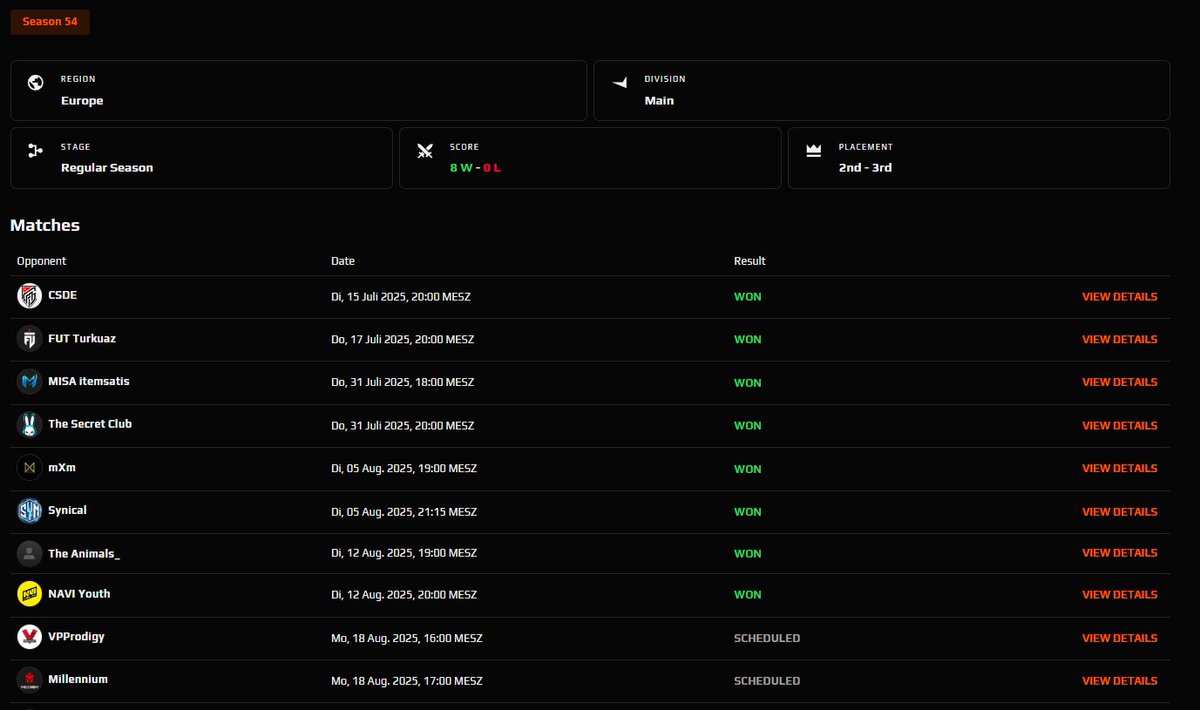Screen dimensions: 1200x710
Task: Click The Secret Club opponent name
Action: click(x=90, y=424)
